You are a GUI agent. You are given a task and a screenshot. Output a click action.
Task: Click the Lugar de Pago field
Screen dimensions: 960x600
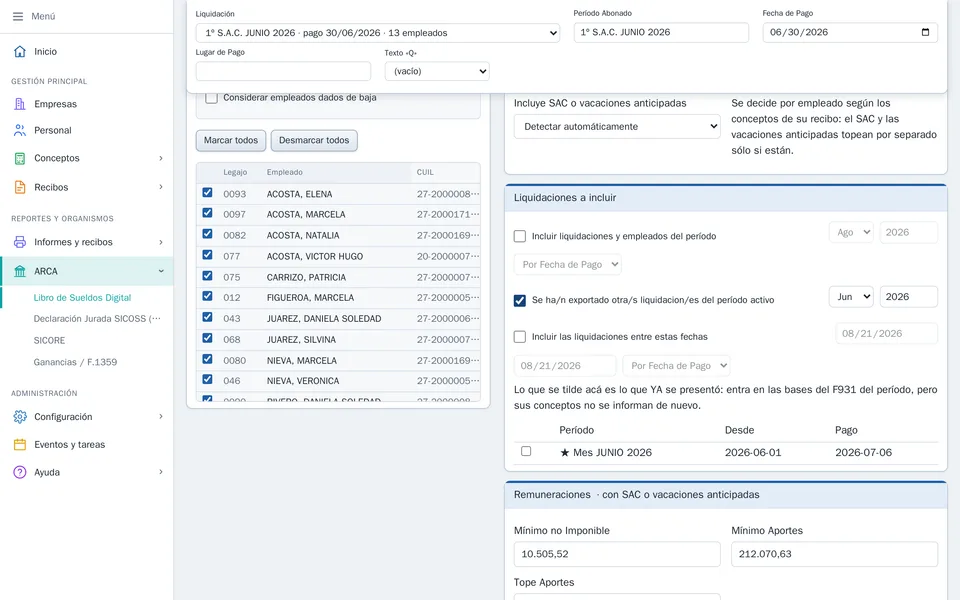click(283, 71)
